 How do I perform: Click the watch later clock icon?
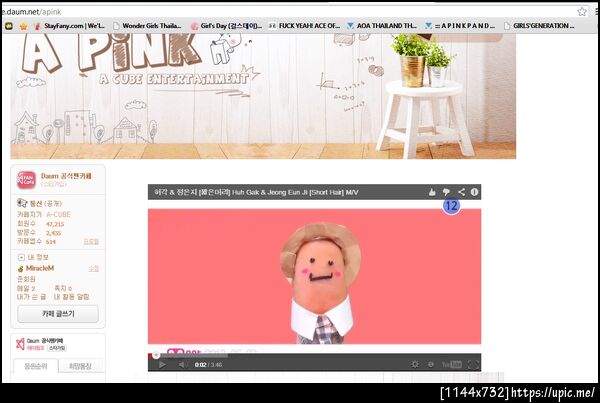point(431,364)
